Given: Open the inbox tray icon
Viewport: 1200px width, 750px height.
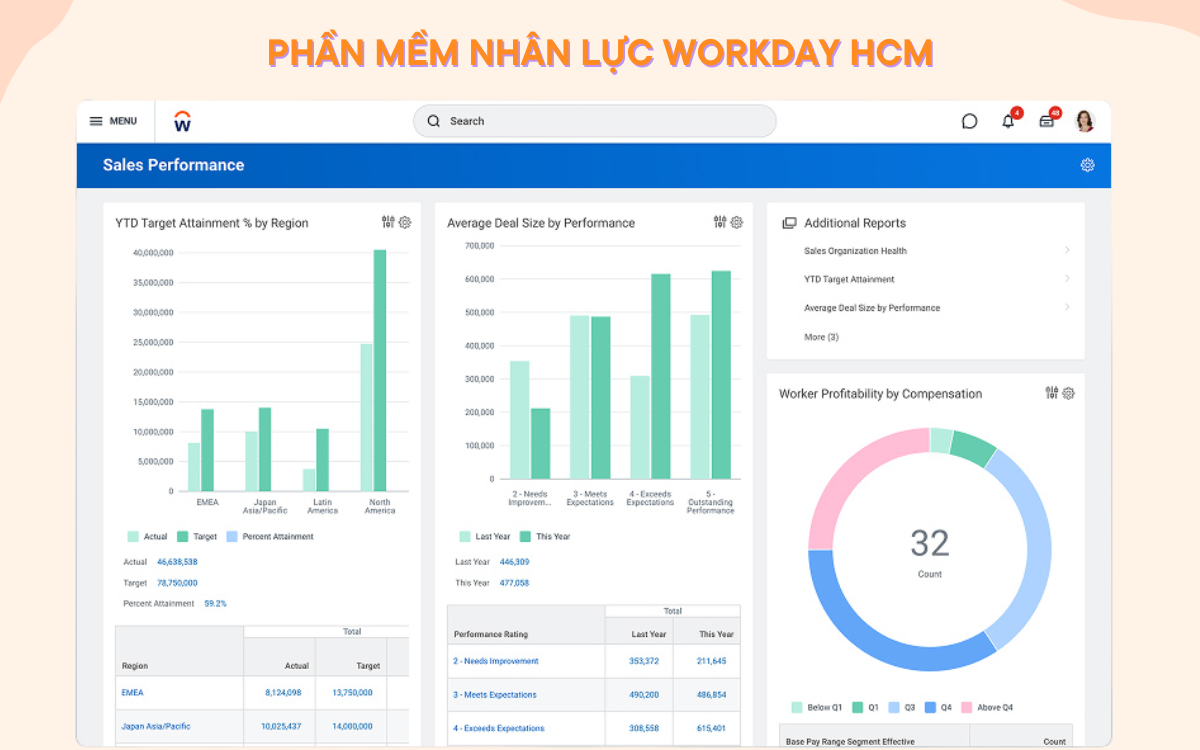Looking at the screenshot, I should [1046, 121].
